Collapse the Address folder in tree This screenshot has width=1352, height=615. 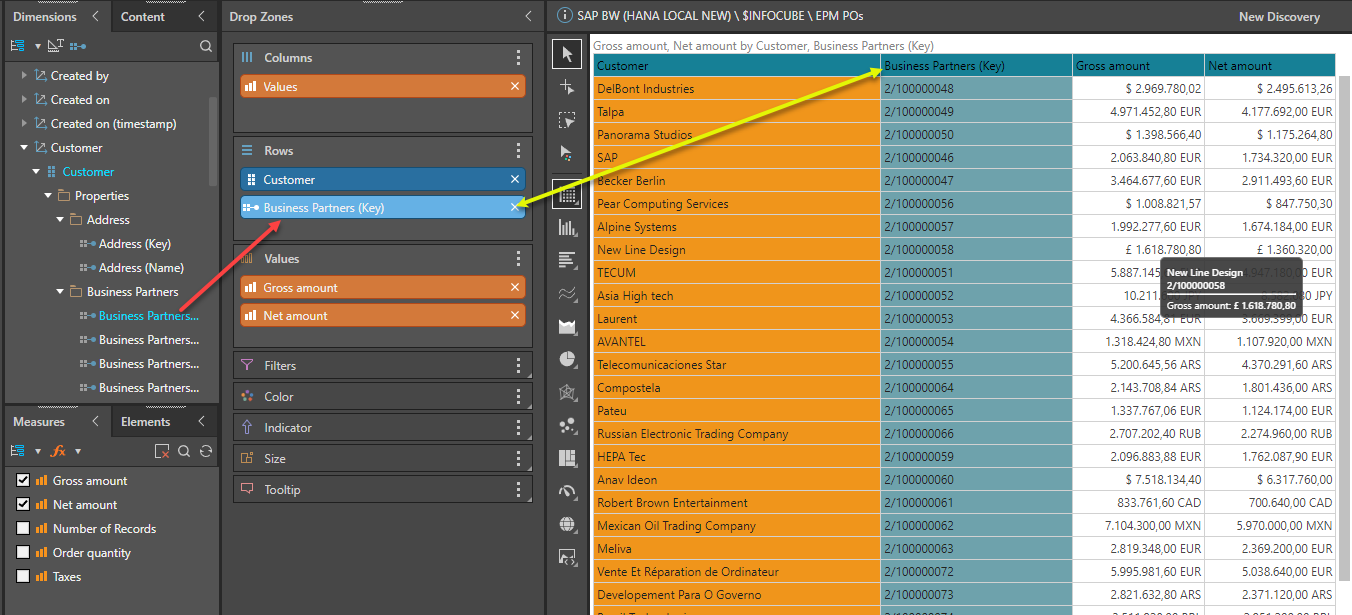(x=60, y=220)
